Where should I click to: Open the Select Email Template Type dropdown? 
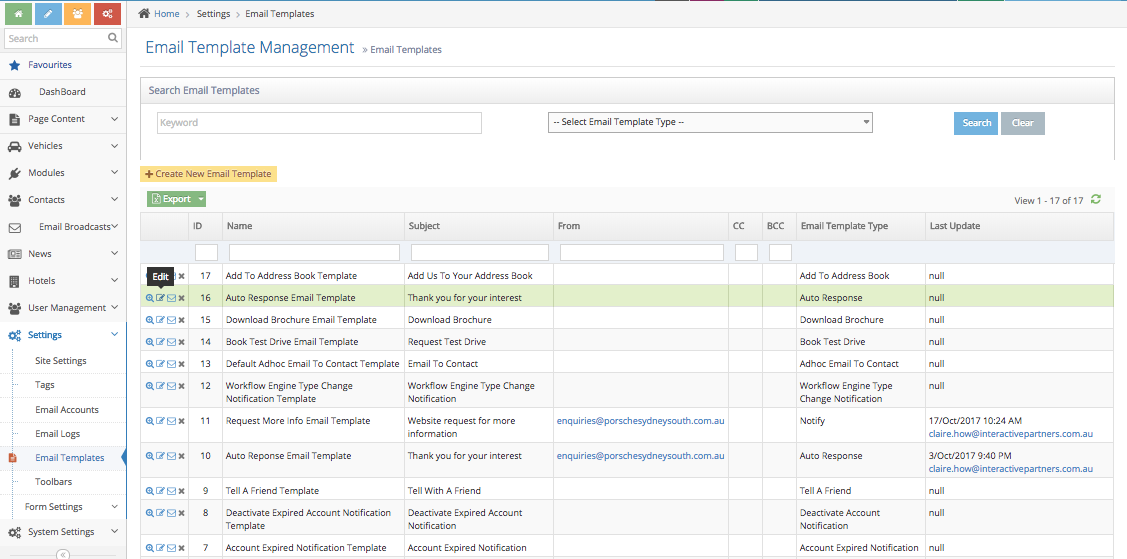710,122
